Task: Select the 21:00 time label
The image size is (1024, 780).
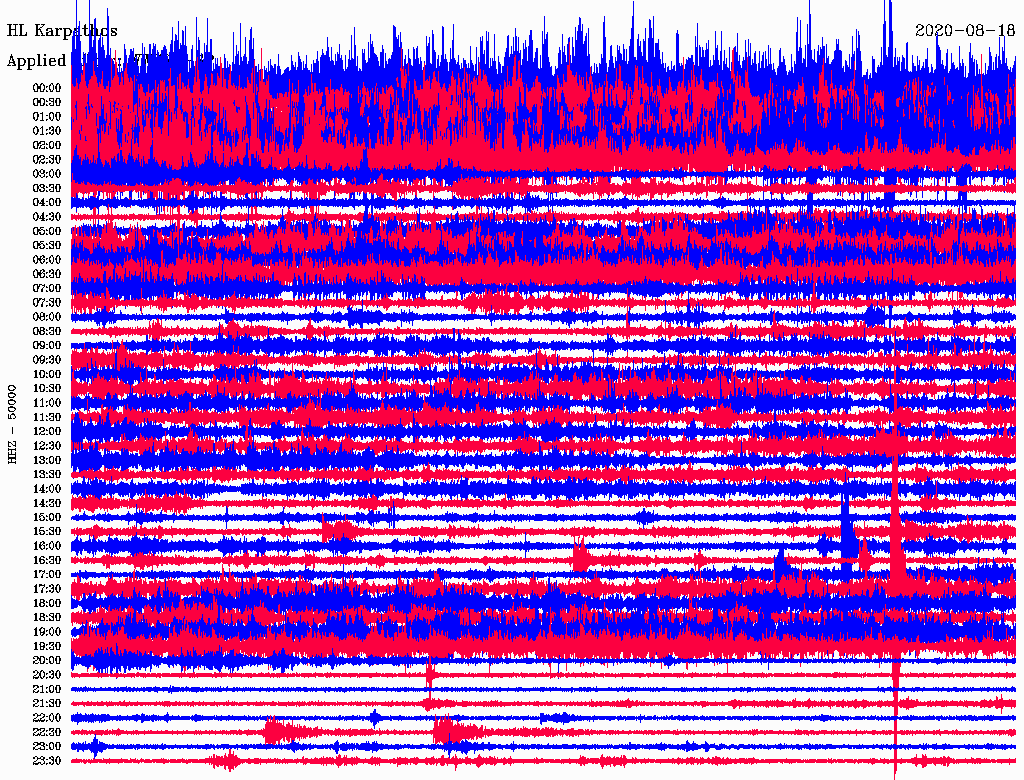Action: 47,689
